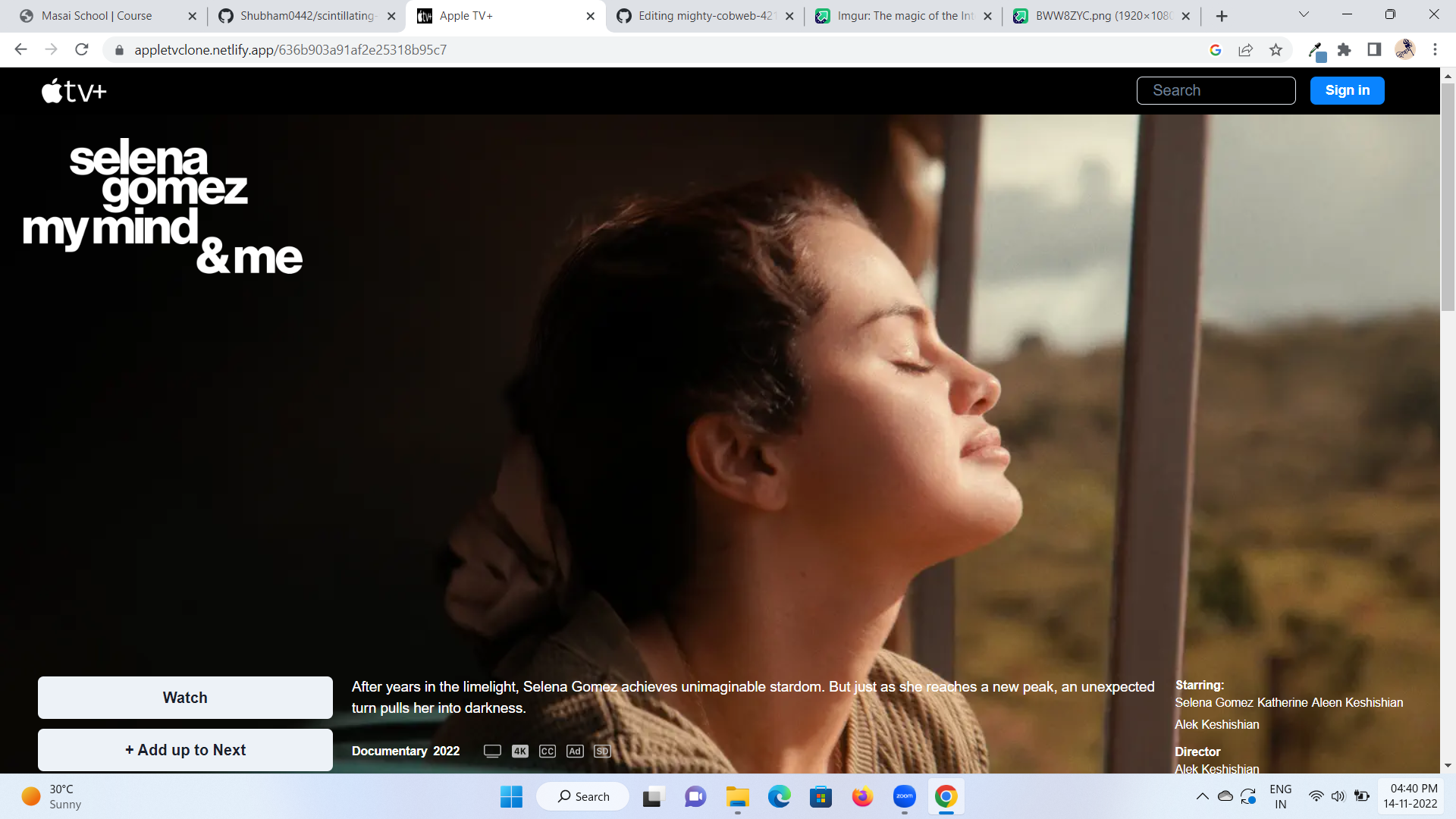Show hidden system tray icons
1456x819 pixels.
coord(1202,796)
